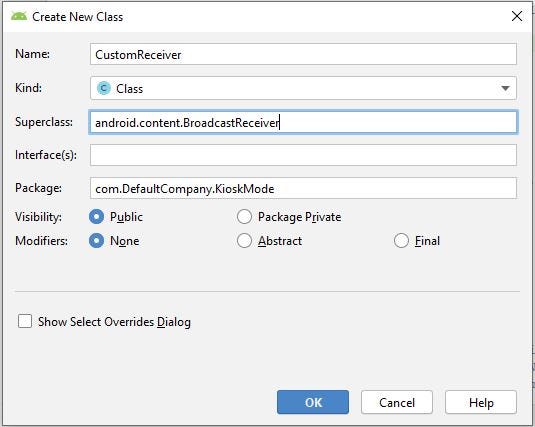Choose the Abstract modifier
The image size is (535, 427).
(244, 241)
